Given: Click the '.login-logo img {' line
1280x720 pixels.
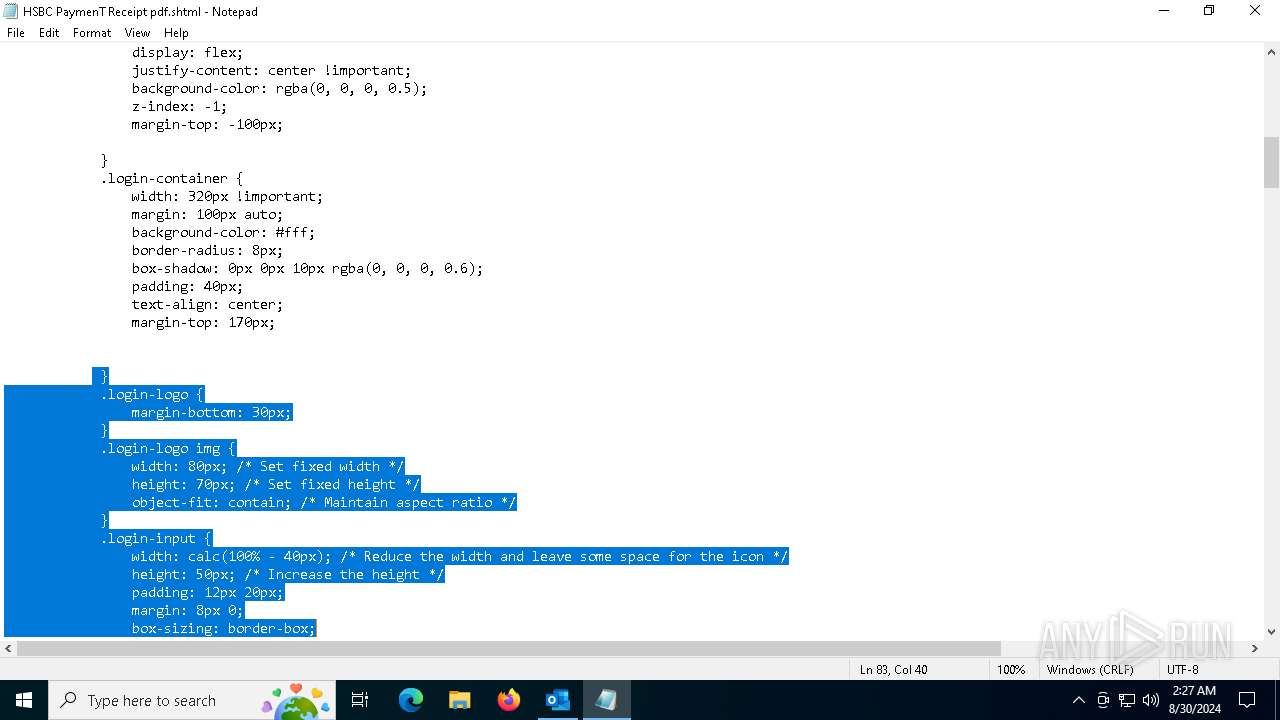Looking at the screenshot, I should tap(167, 448).
